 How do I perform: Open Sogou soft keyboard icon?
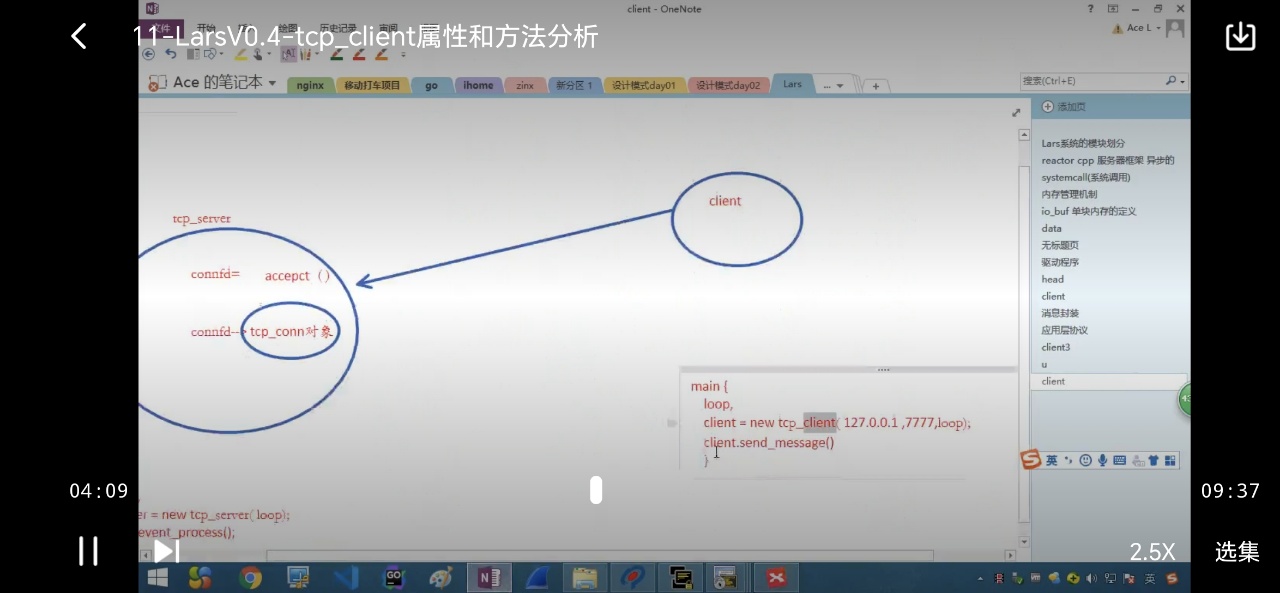point(1119,460)
